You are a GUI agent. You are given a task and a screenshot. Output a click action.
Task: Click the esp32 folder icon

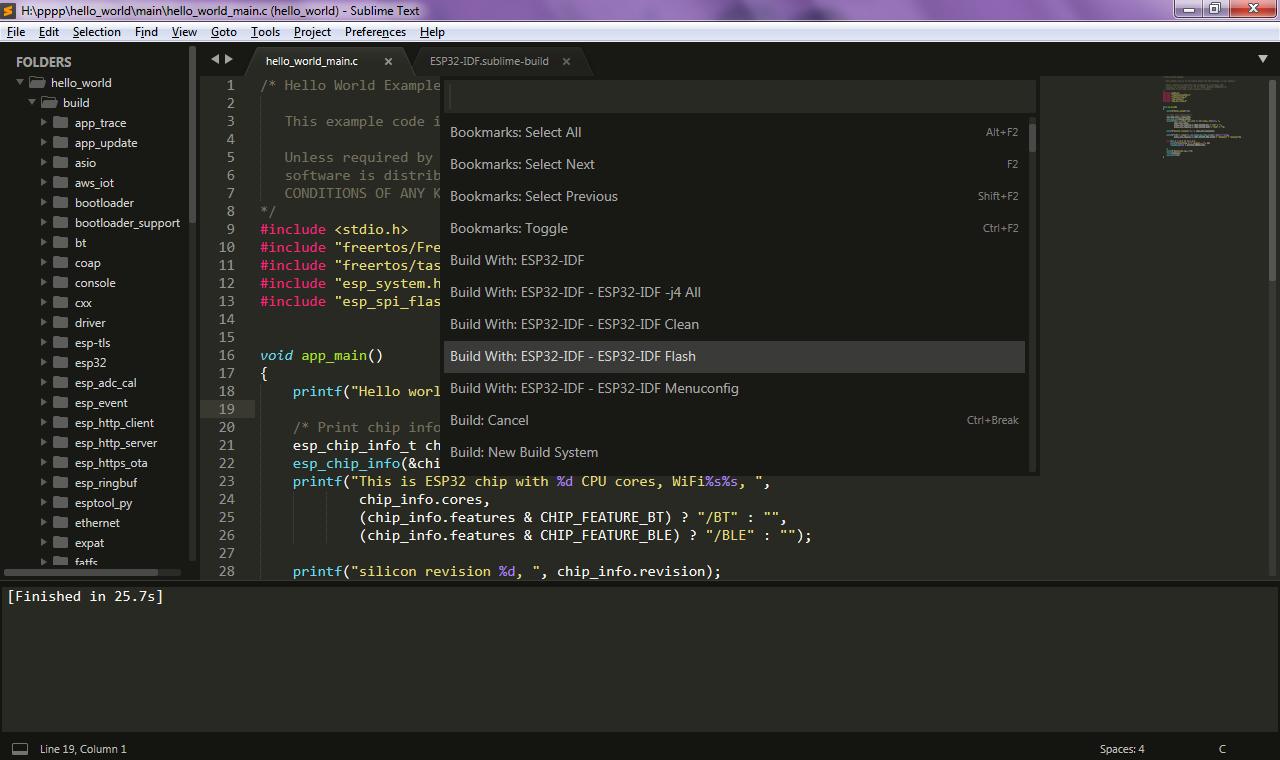(x=60, y=363)
